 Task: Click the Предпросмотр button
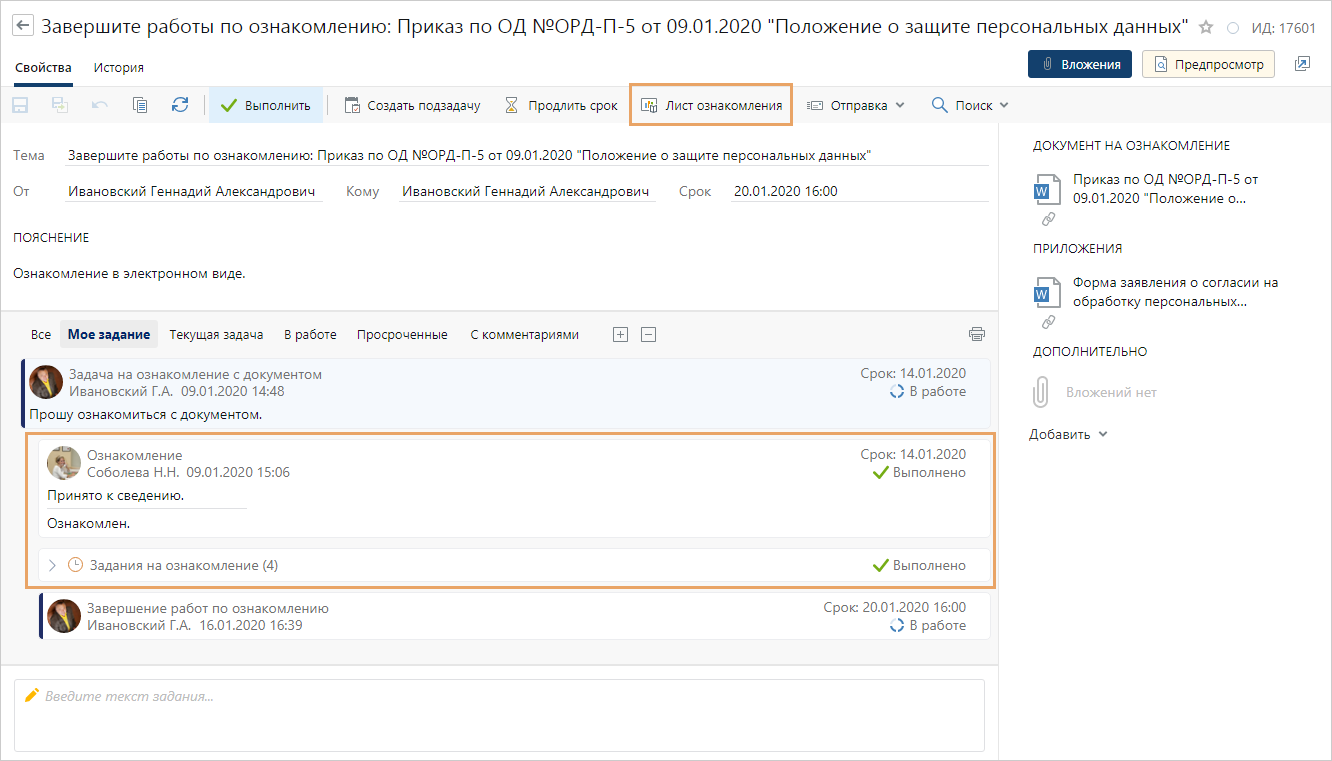pos(1208,64)
